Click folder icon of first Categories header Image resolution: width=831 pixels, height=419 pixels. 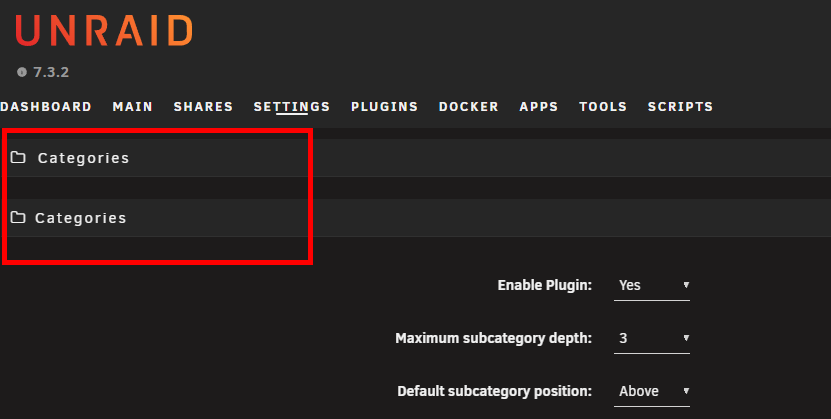click(18, 157)
